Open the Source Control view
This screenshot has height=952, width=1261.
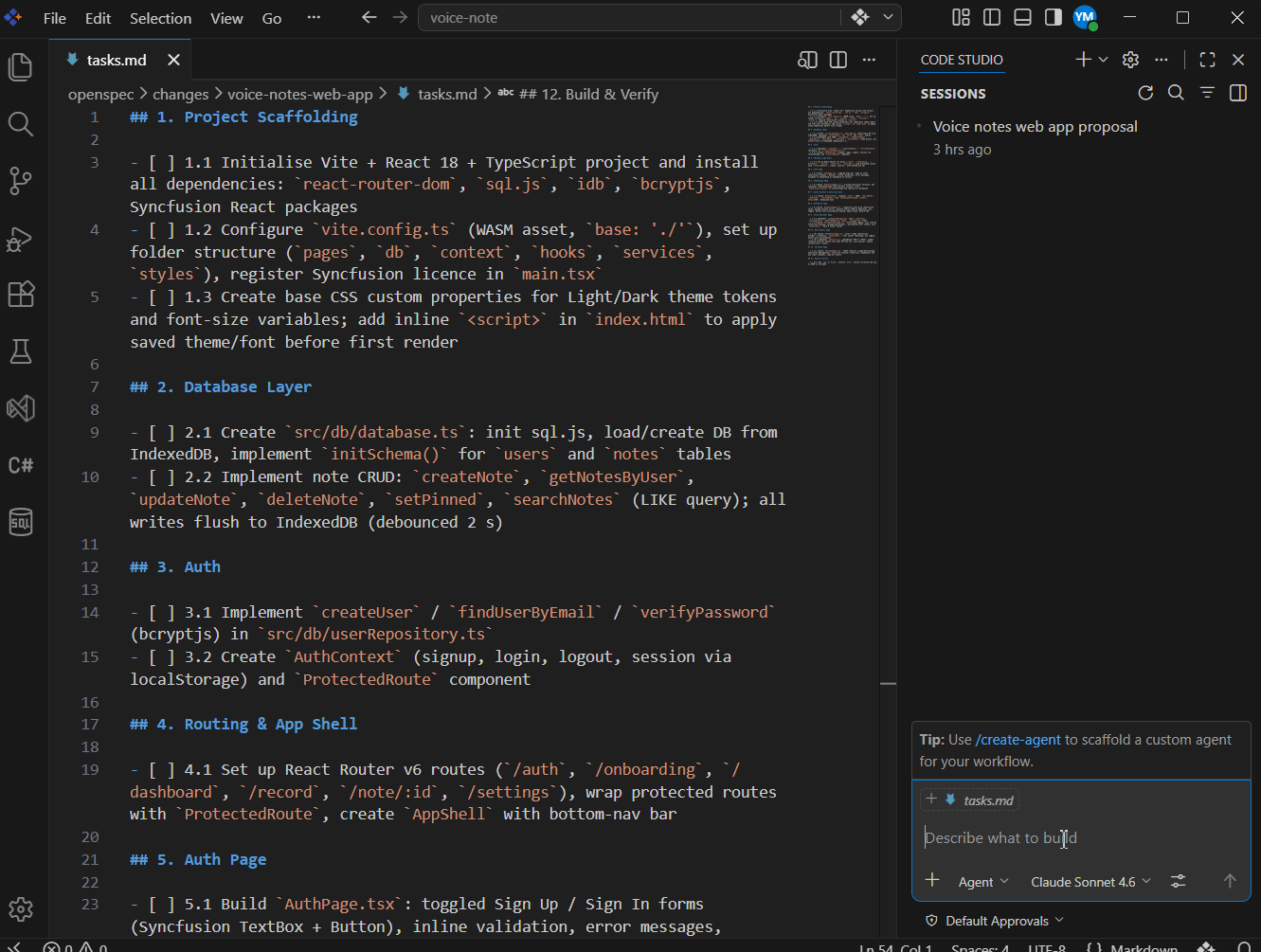coord(21,181)
